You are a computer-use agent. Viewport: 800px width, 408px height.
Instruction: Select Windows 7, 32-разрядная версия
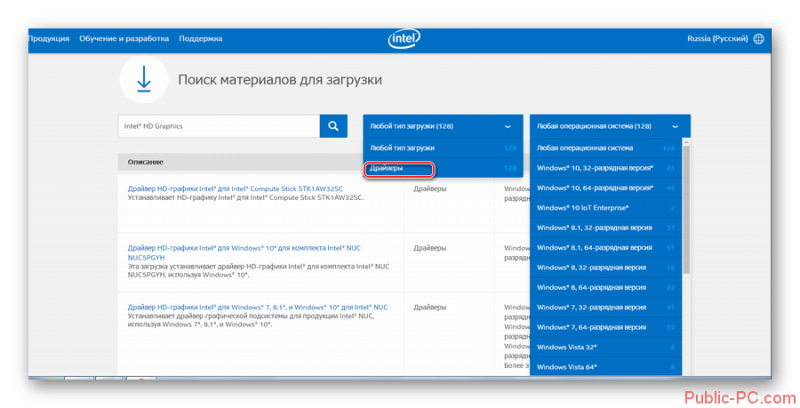click(606, 307)
